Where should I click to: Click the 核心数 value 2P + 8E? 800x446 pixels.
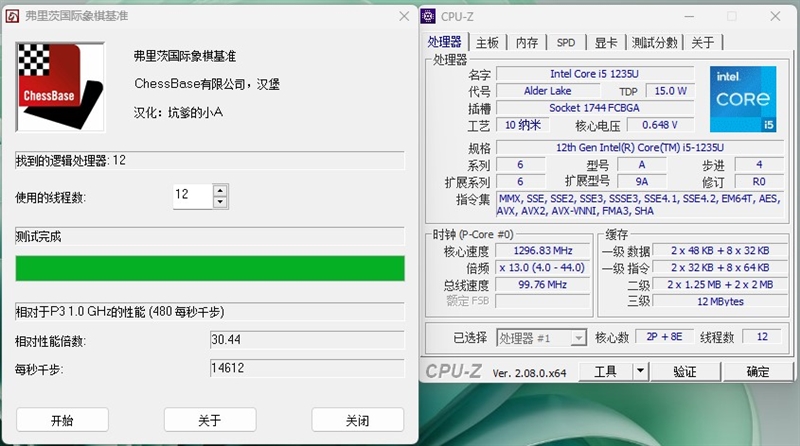click(x=664, y=337)
